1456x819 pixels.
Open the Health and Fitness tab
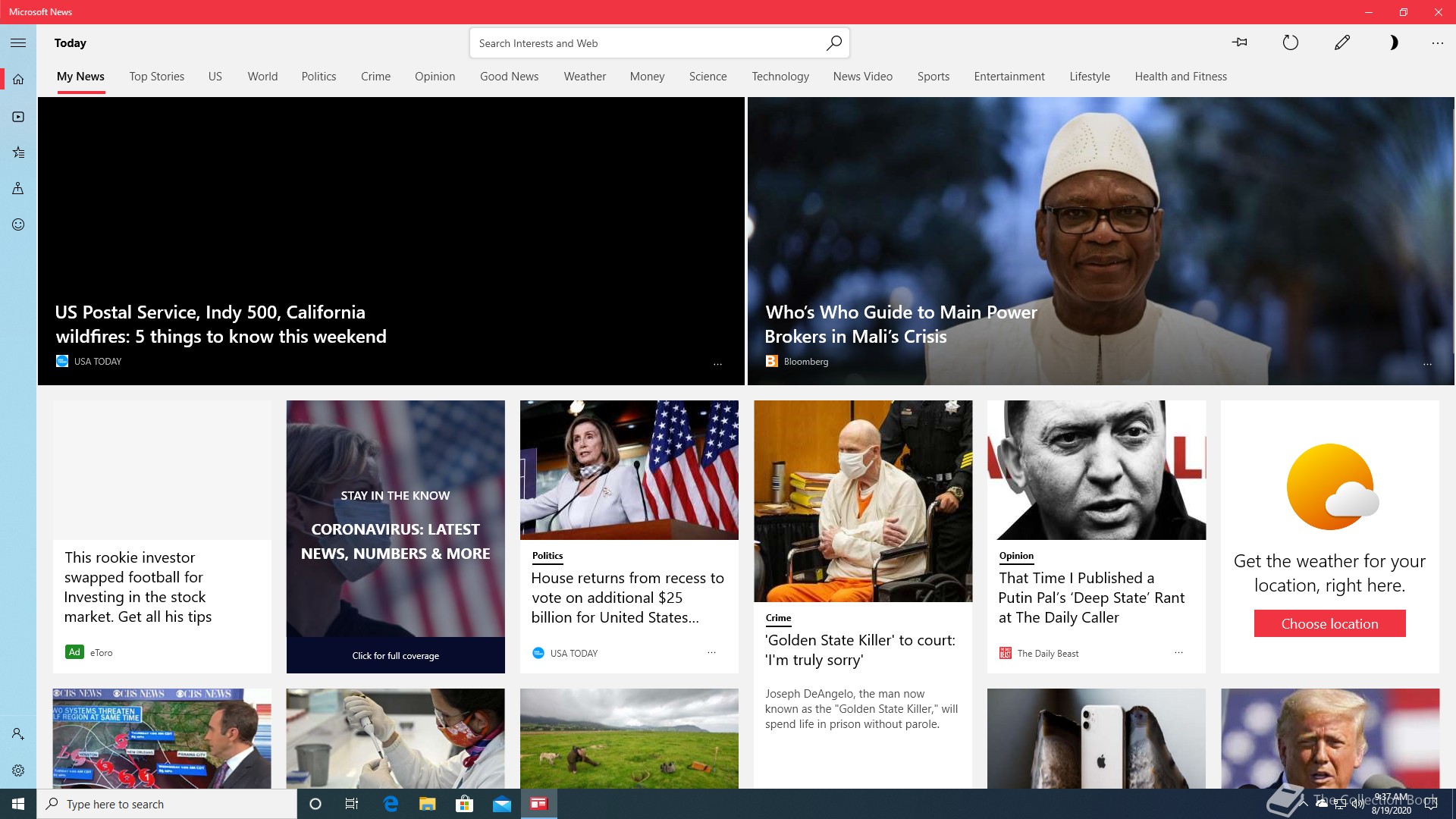coord(1181,77)
